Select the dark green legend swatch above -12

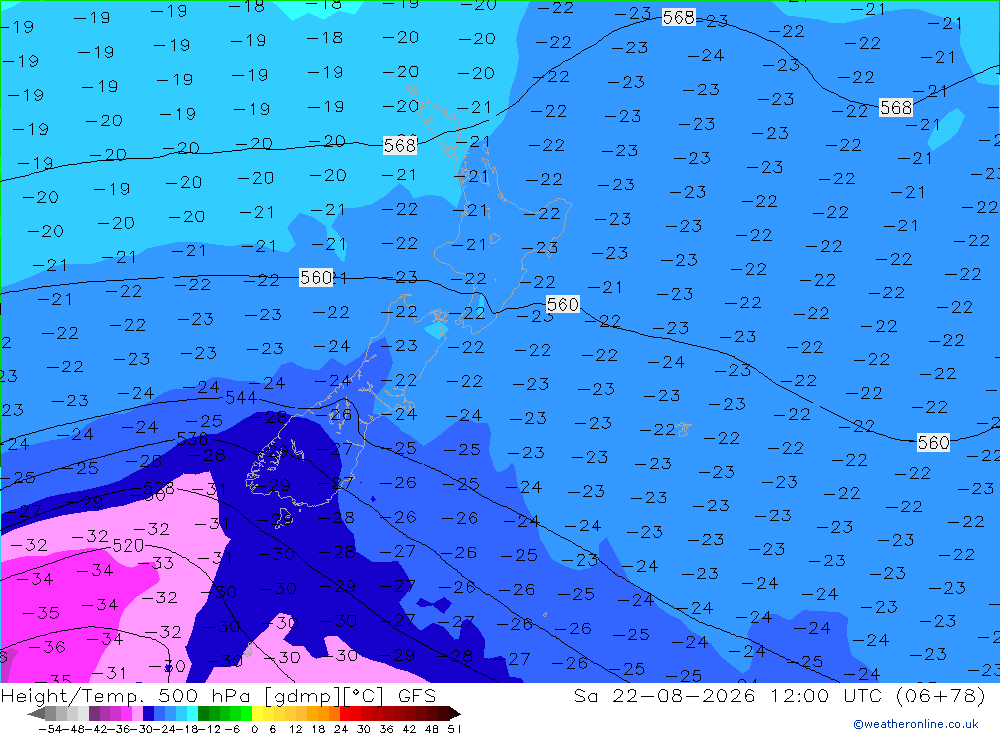point(203,713)
